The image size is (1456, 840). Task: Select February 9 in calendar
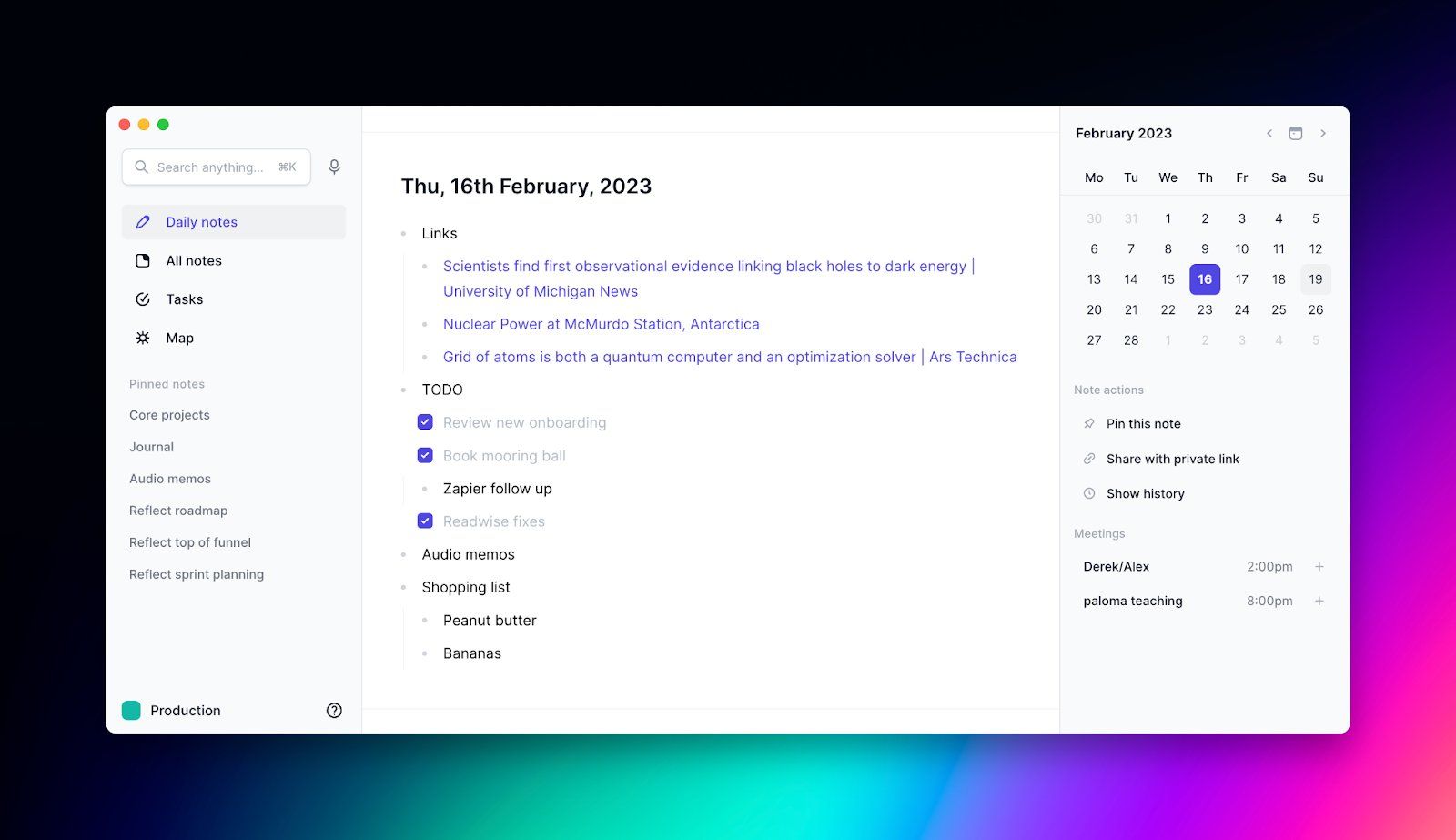tap(1205, 248)
